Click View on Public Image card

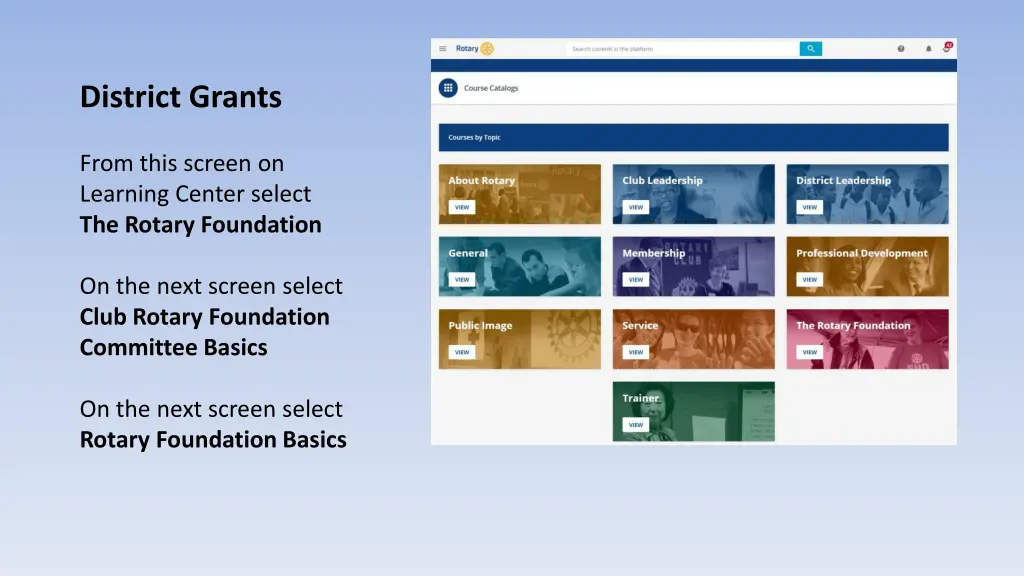pos(462,352)
